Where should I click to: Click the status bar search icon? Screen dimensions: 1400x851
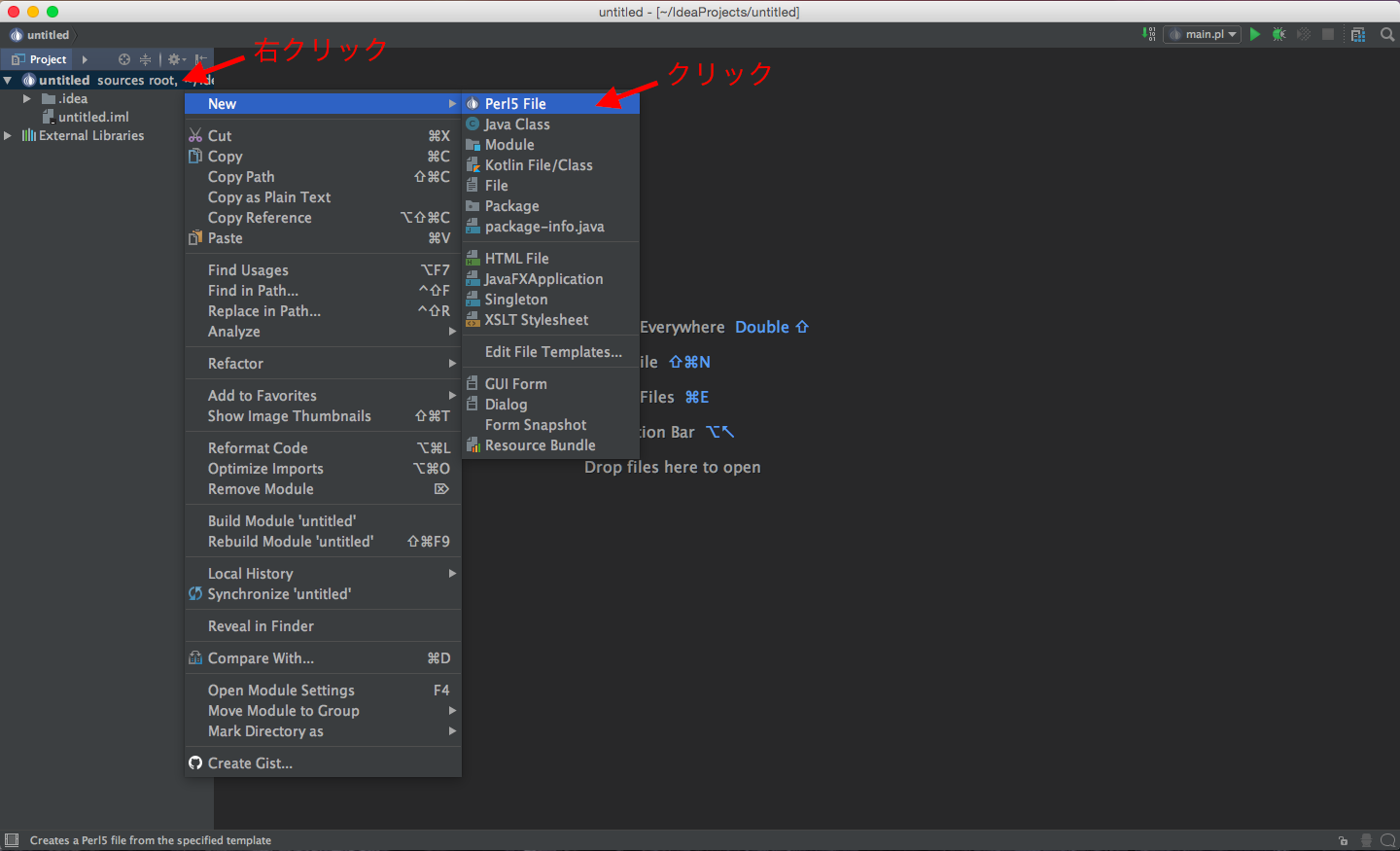tap(1388, 840)
